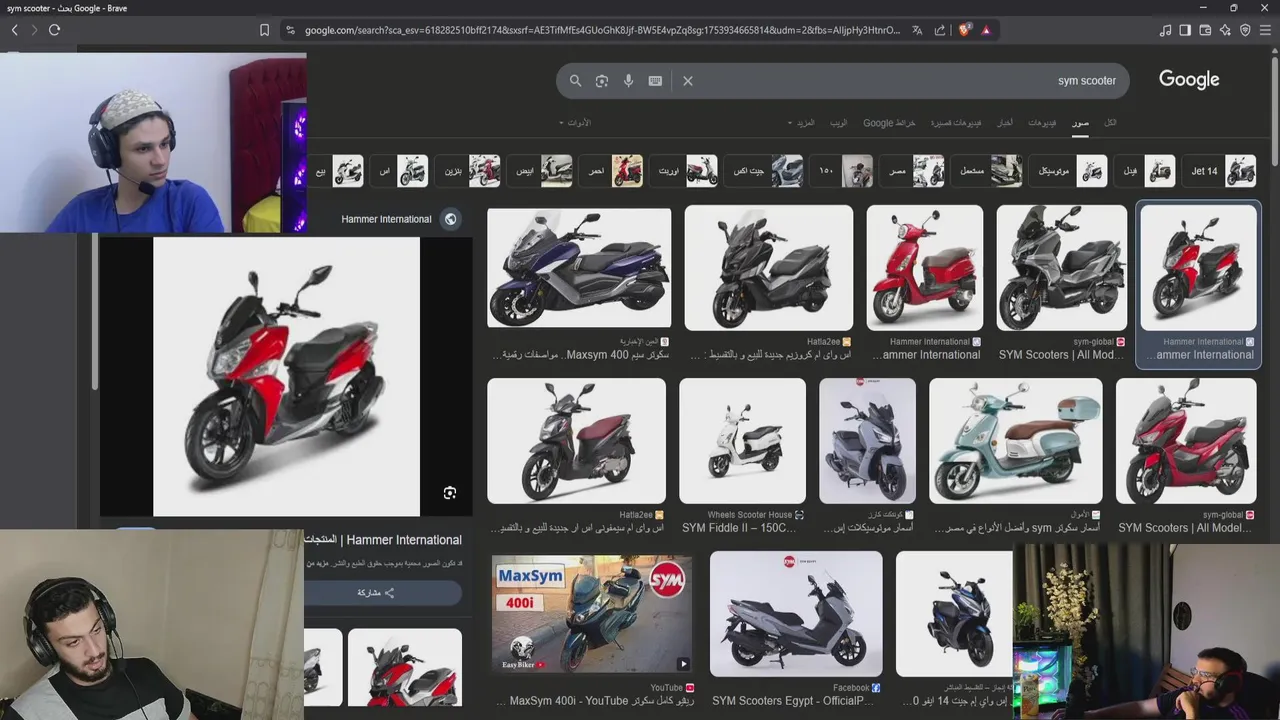Start a Google Lens image search

point(602,81)
